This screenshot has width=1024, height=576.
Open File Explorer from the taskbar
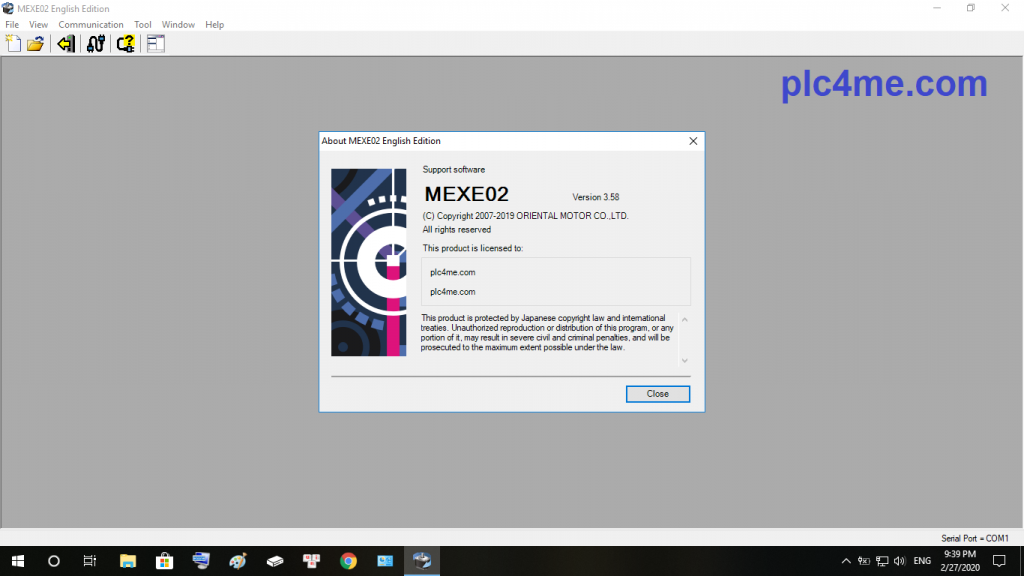pyautogui.click(x=127, y=561)
